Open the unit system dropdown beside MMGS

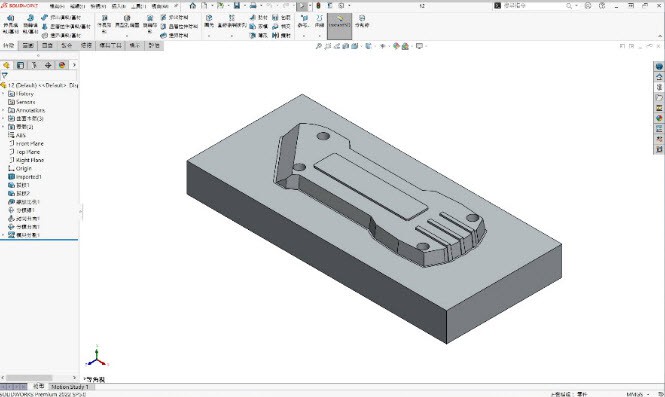[648, 394]
